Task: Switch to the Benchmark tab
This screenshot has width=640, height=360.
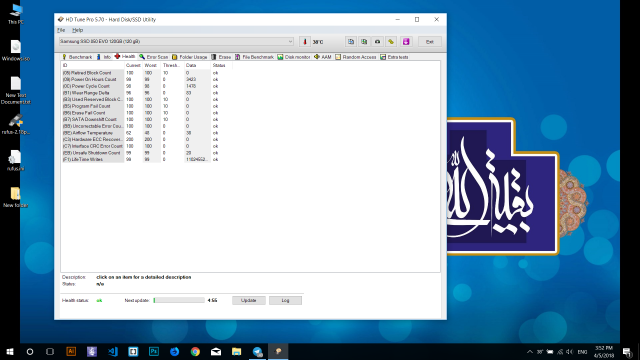Action: point(77,57)
